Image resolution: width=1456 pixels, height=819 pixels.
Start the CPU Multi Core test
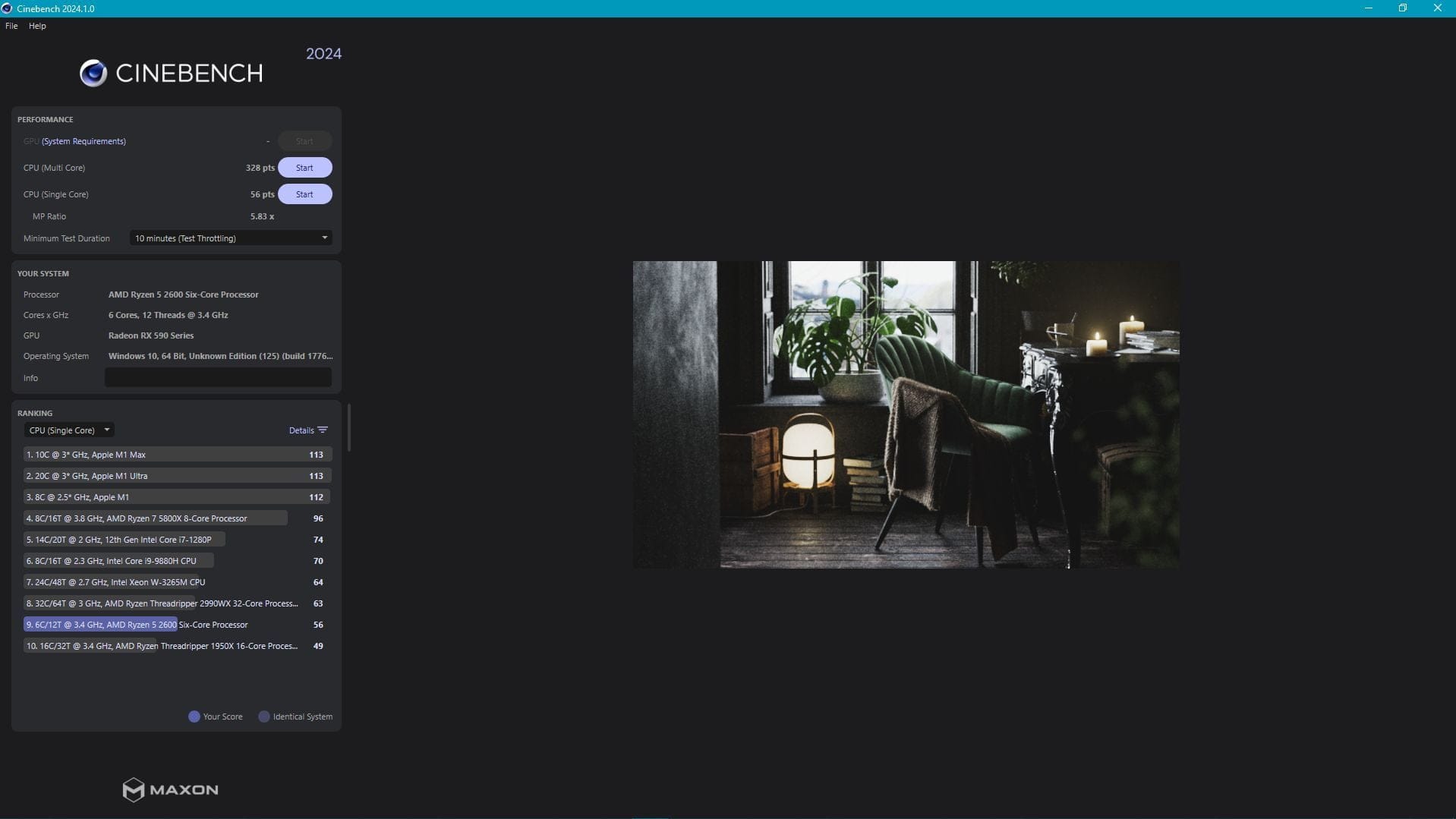[304, 168]
